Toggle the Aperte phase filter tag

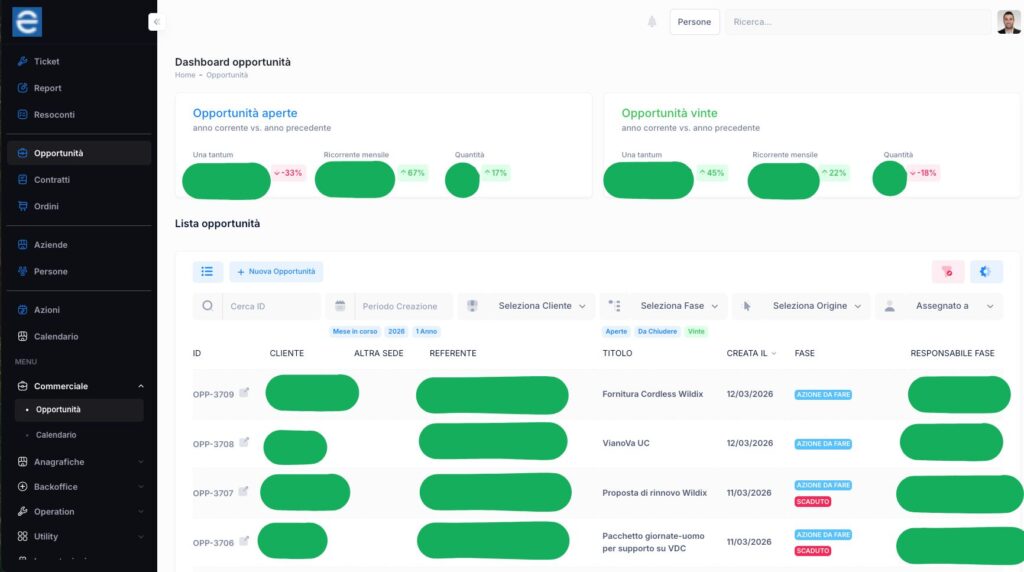click(x=616, y=331)
